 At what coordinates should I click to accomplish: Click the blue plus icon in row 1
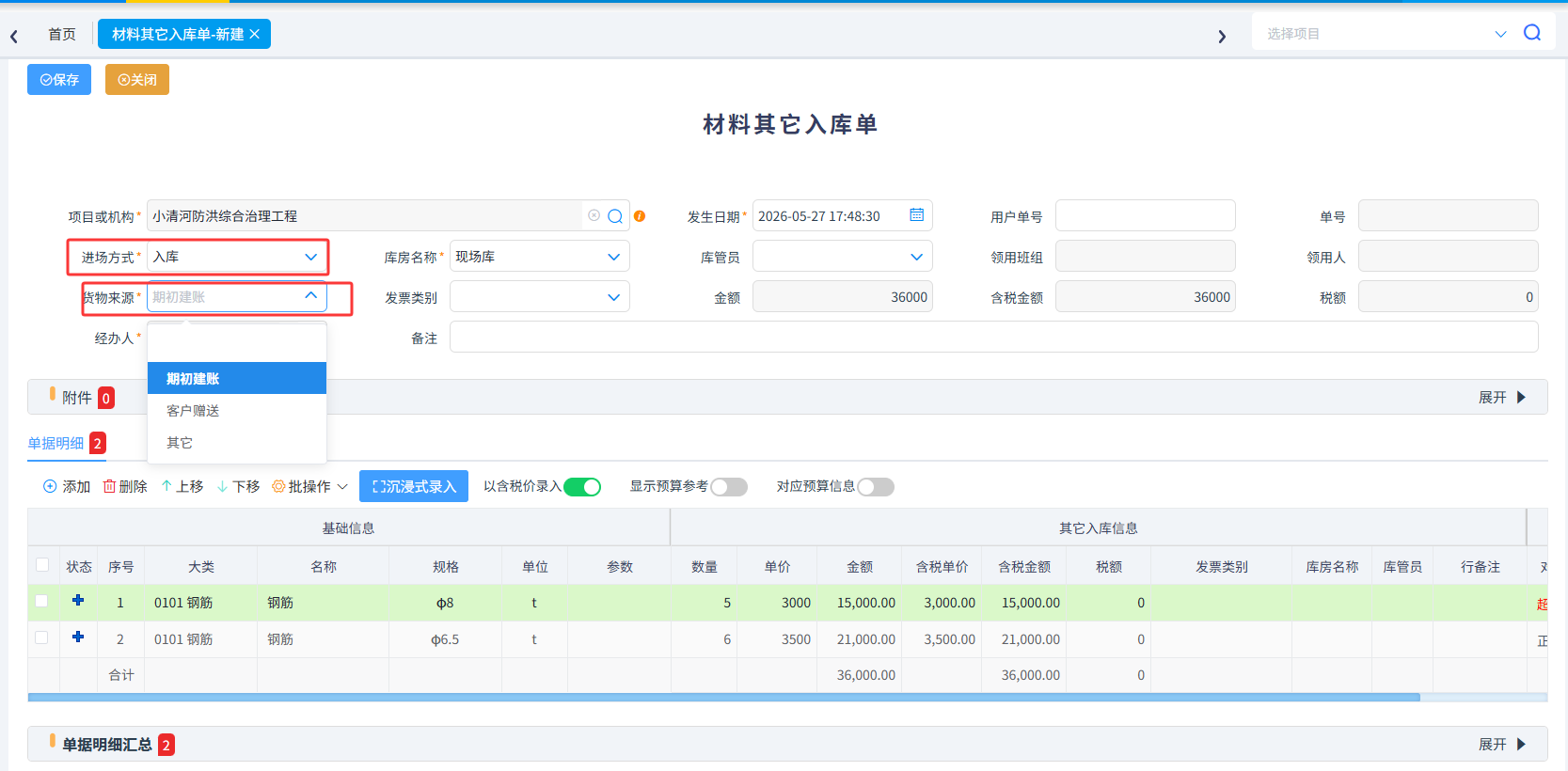click(x=78, y=600)
